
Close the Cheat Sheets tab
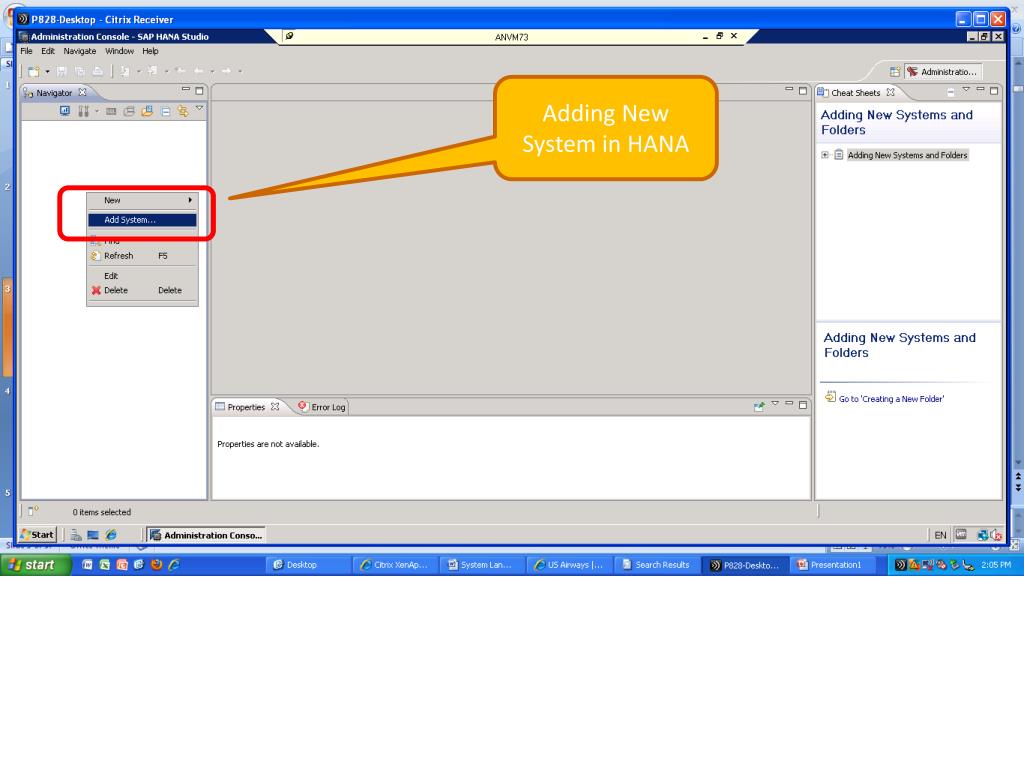point(891,92)
